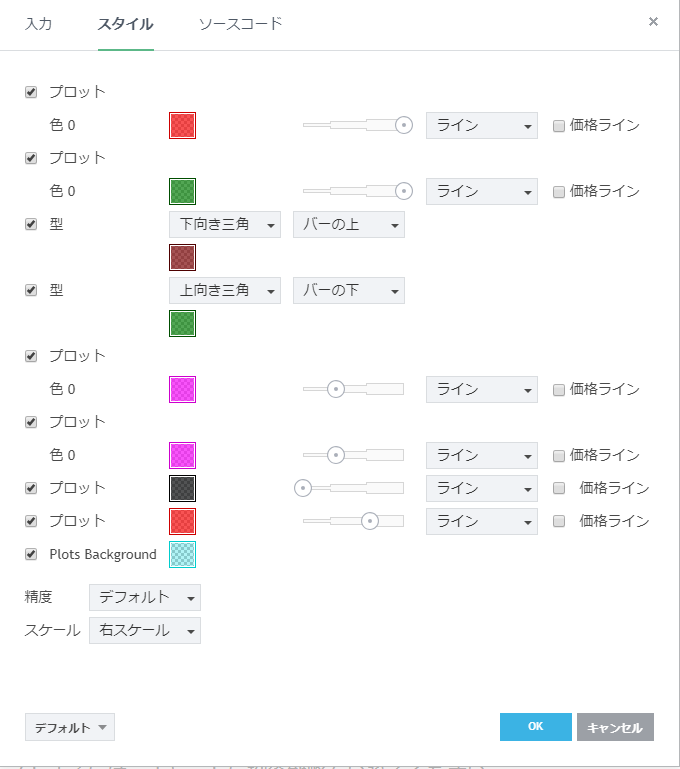
Task: Disable the 型 checkbox beside 下向き三角
Action: (x=31, y=224)
